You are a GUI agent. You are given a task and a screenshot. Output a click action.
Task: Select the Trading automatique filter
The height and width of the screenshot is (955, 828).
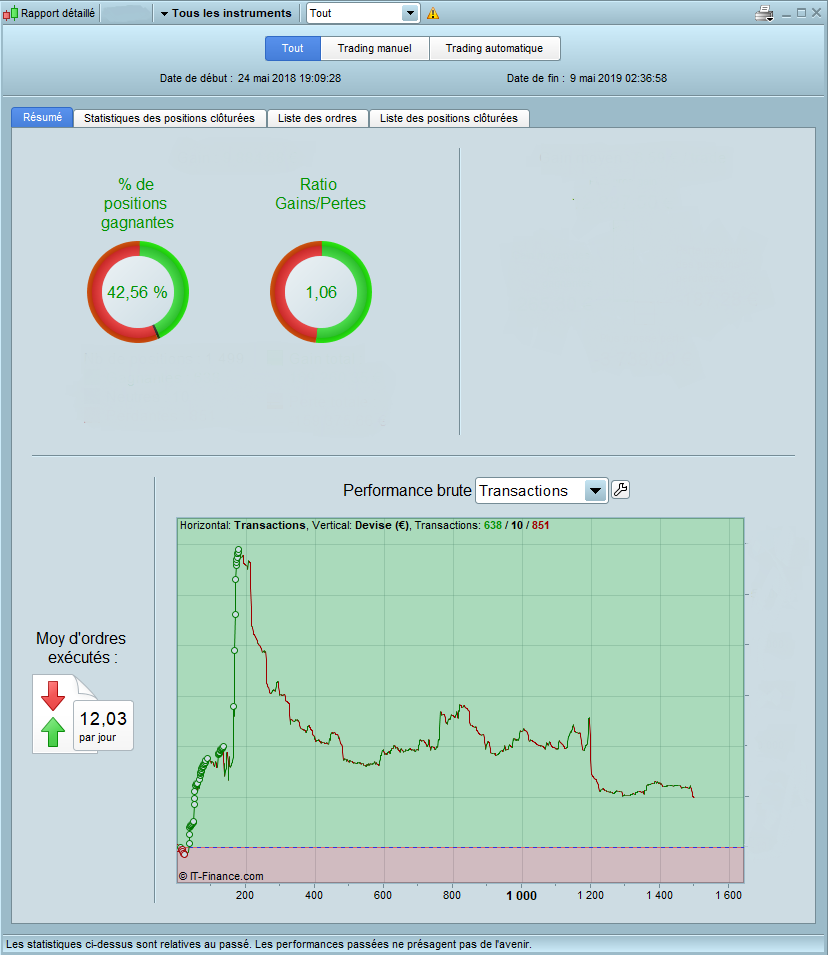click(494, 48)
